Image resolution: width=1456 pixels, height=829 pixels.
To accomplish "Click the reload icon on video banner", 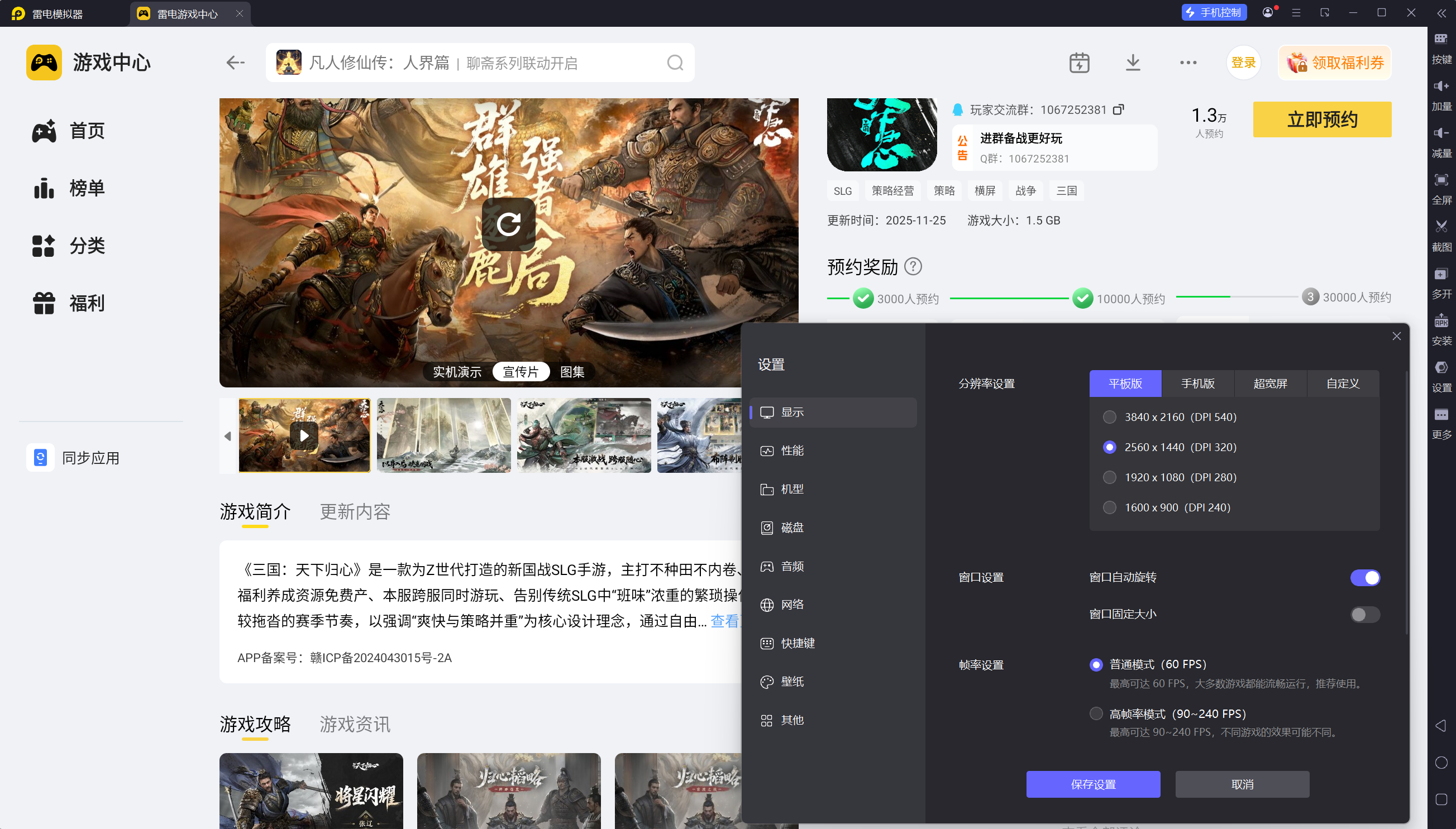I will [x=508, y=224].
